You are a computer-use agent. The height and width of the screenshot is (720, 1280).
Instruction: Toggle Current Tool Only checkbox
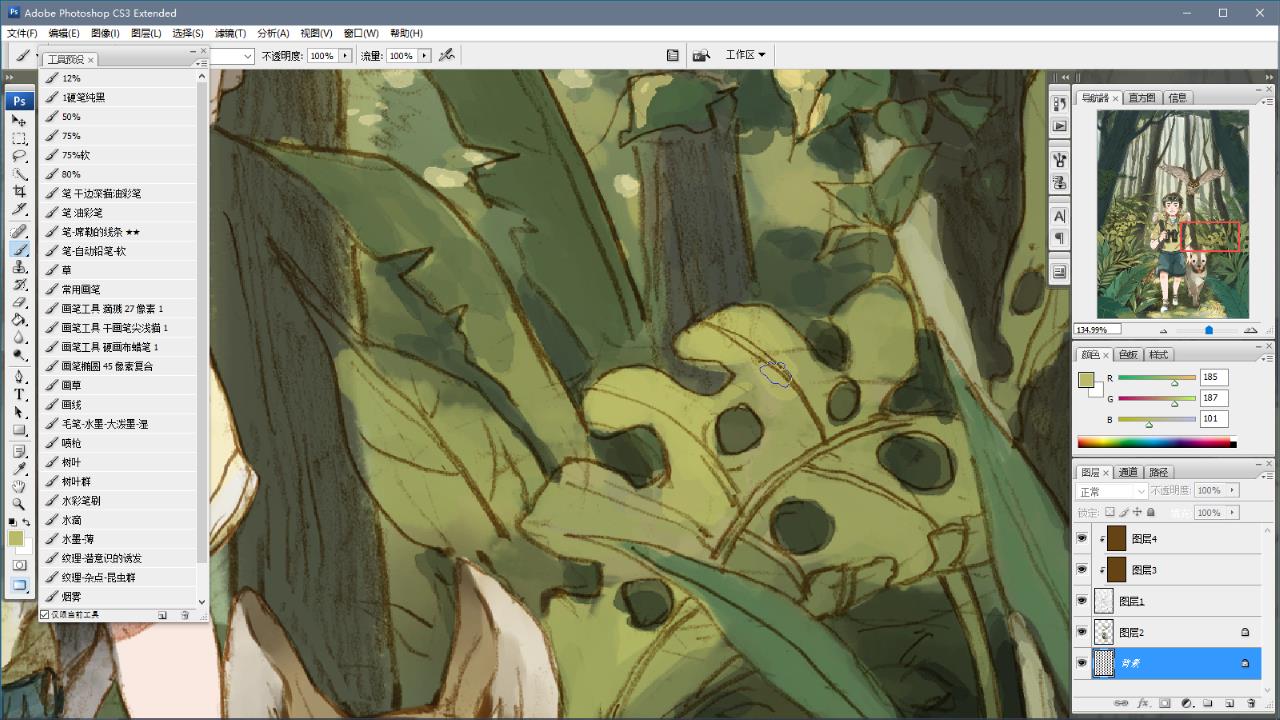pyautogui.click(x=44, y=614)
